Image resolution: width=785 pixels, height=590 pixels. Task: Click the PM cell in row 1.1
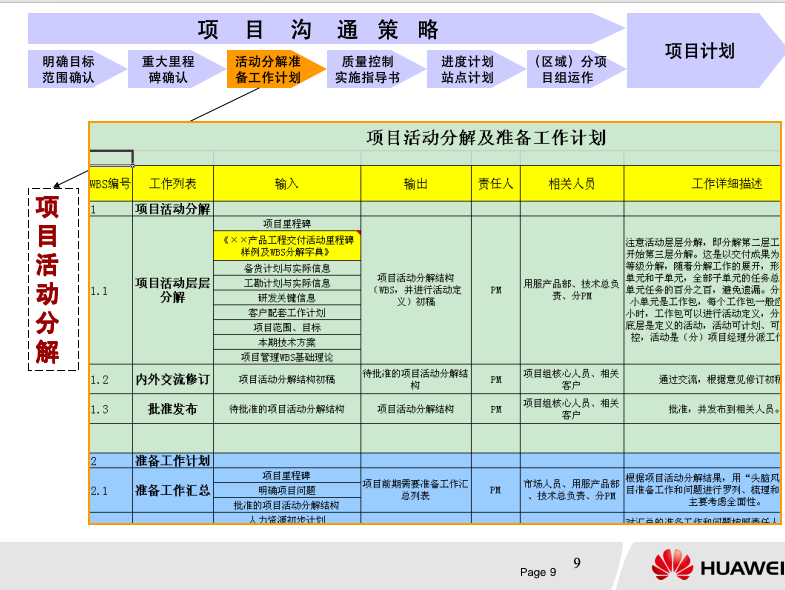pyautogui.click(x=496, y=290)
